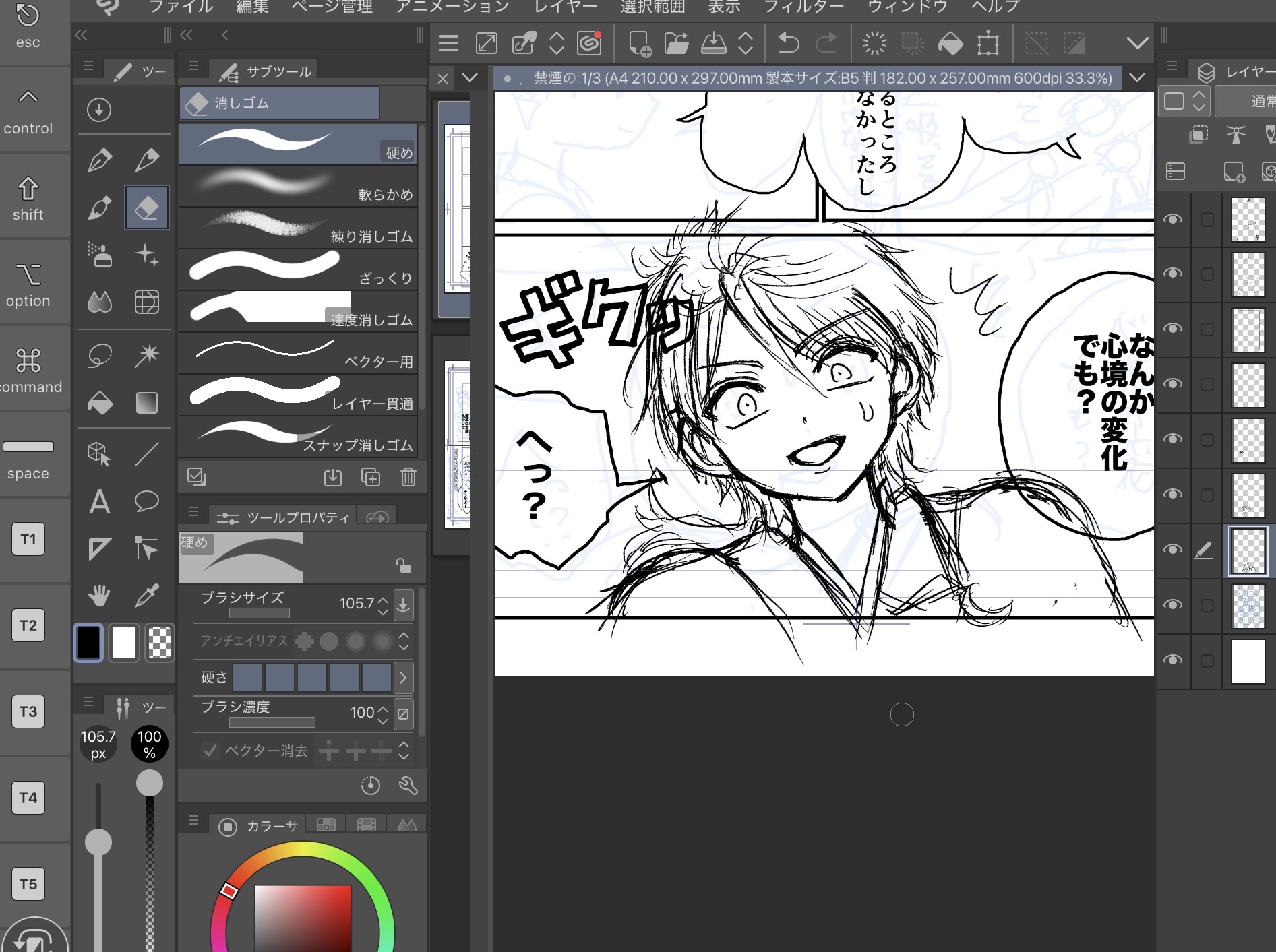The width and height of the screenshot is (1276, 952).
Task: Choose the speech balloon tool
Action: pos(146,502)
